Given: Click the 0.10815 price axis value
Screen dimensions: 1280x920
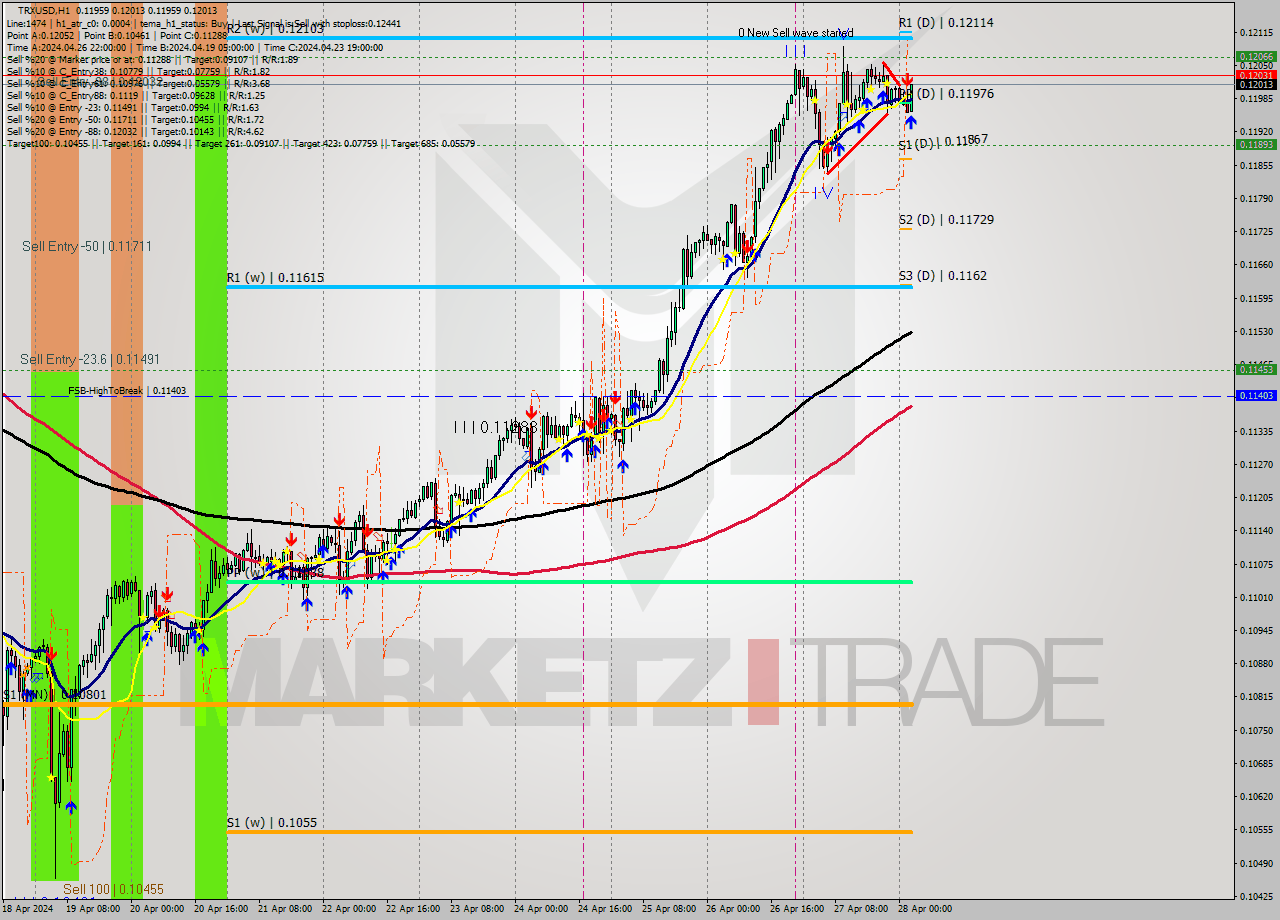Looking at the screenshot, I should click(1256, 697).
